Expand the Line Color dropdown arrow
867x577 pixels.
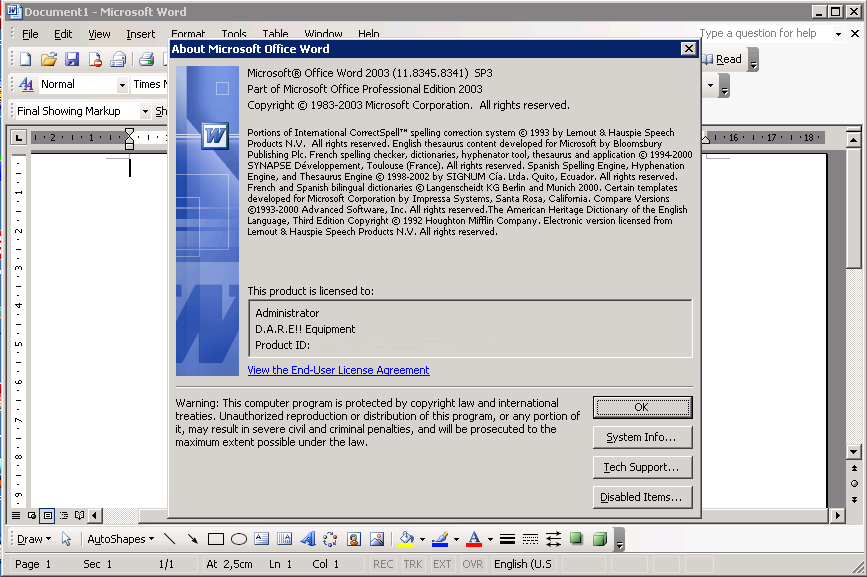456,539
